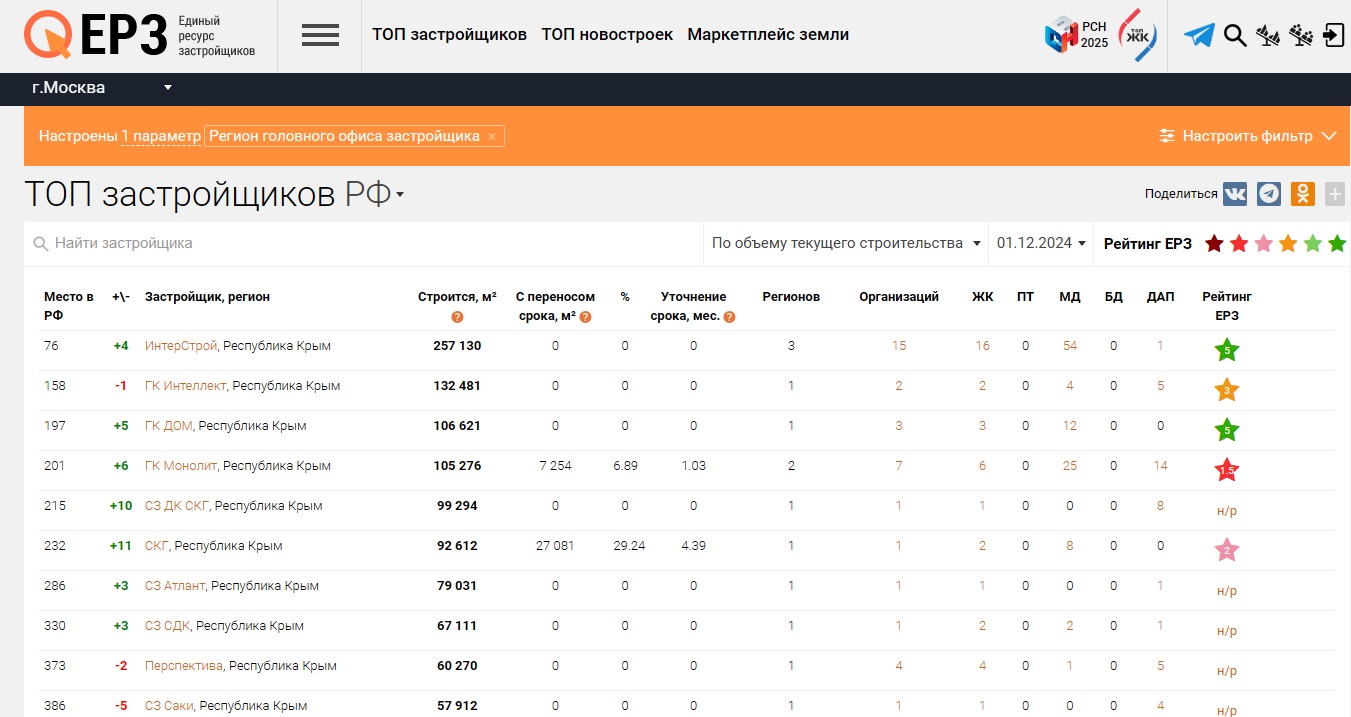Open Перспектива developer link

(184, 666)
